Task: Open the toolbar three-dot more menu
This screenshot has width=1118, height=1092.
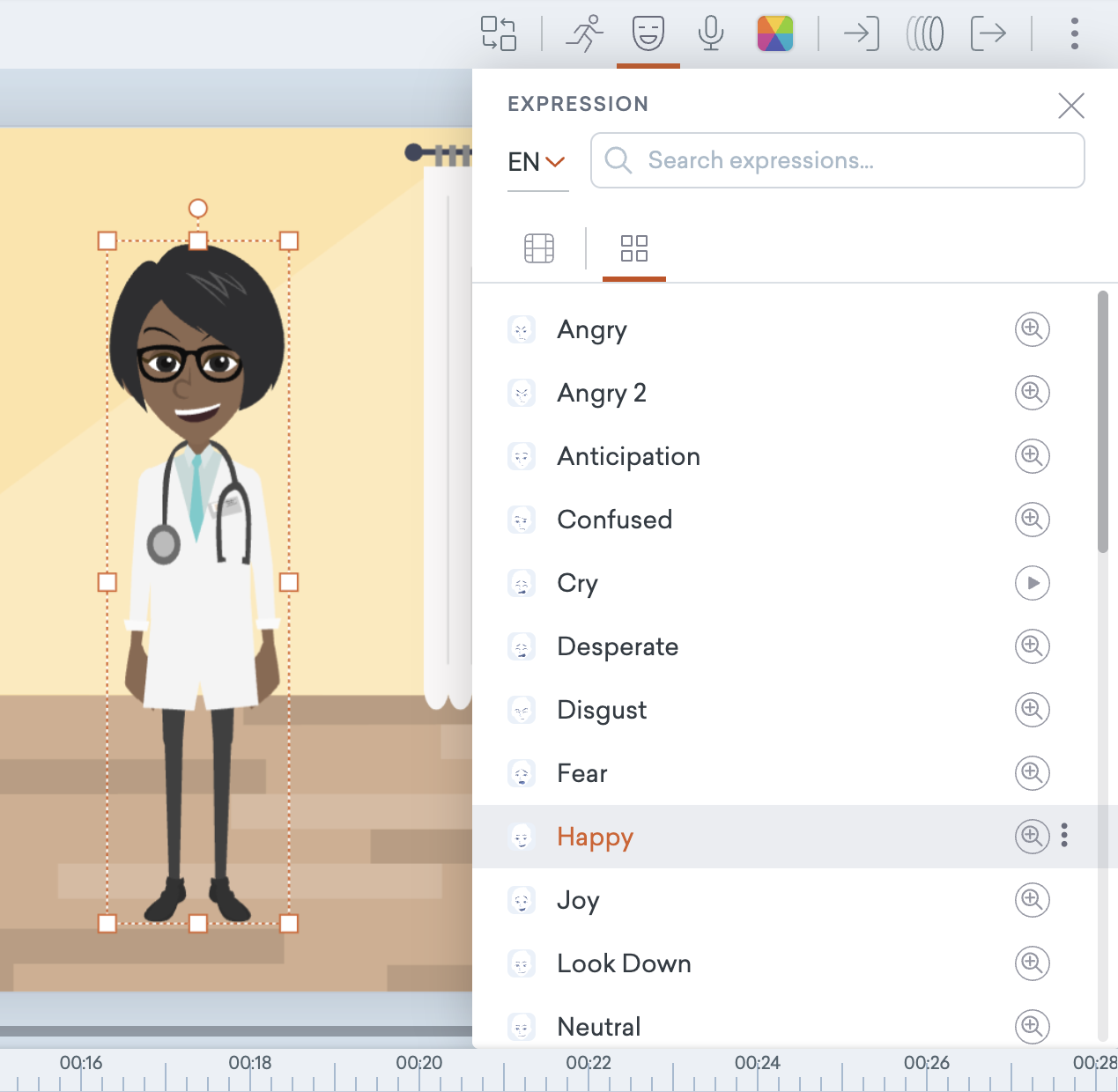Action: (1074, 33)
